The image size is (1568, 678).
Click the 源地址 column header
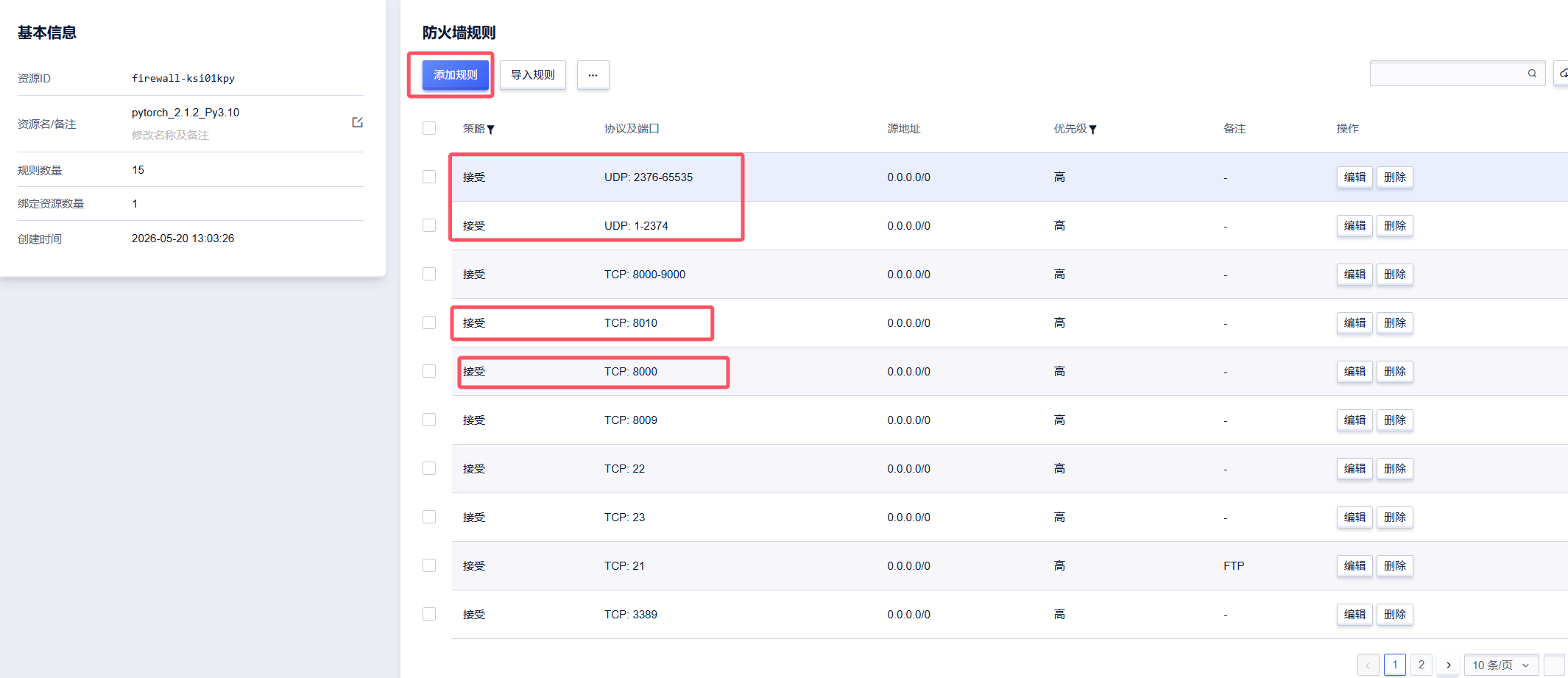[904, 128]
